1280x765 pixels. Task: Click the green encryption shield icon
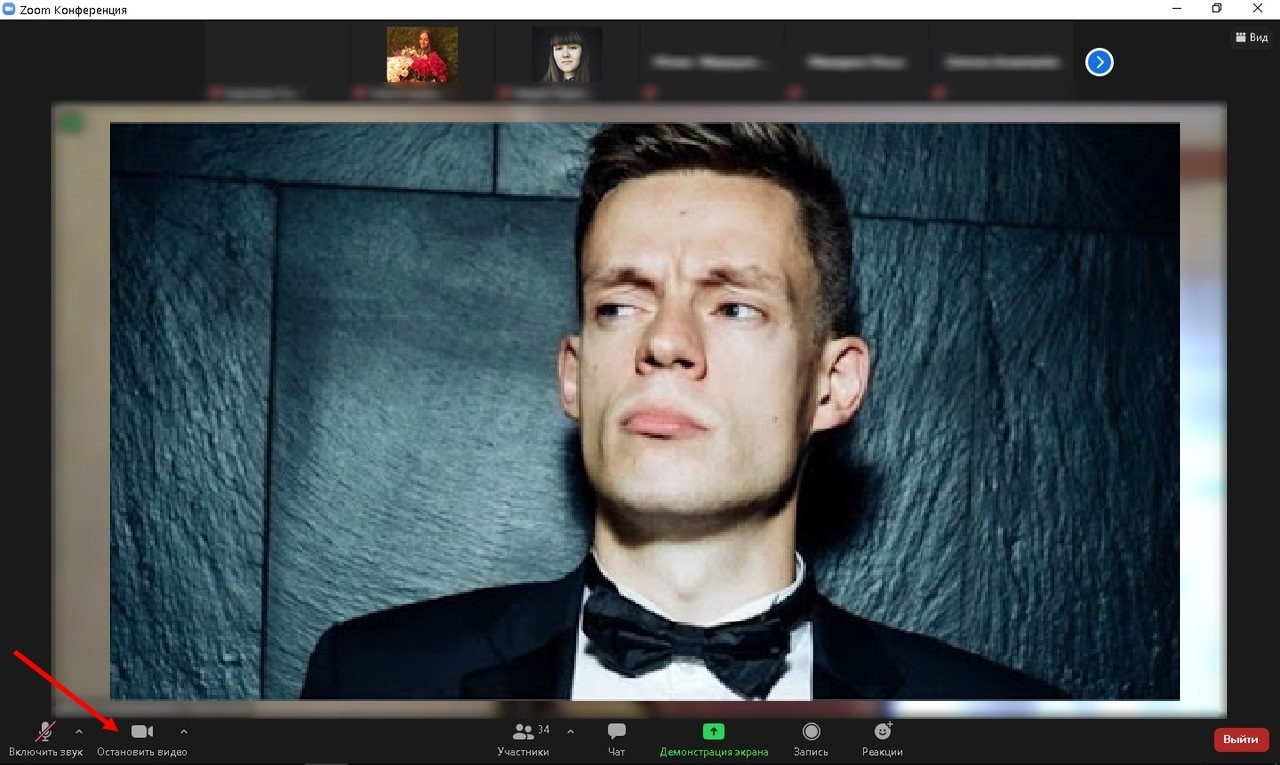71,124
